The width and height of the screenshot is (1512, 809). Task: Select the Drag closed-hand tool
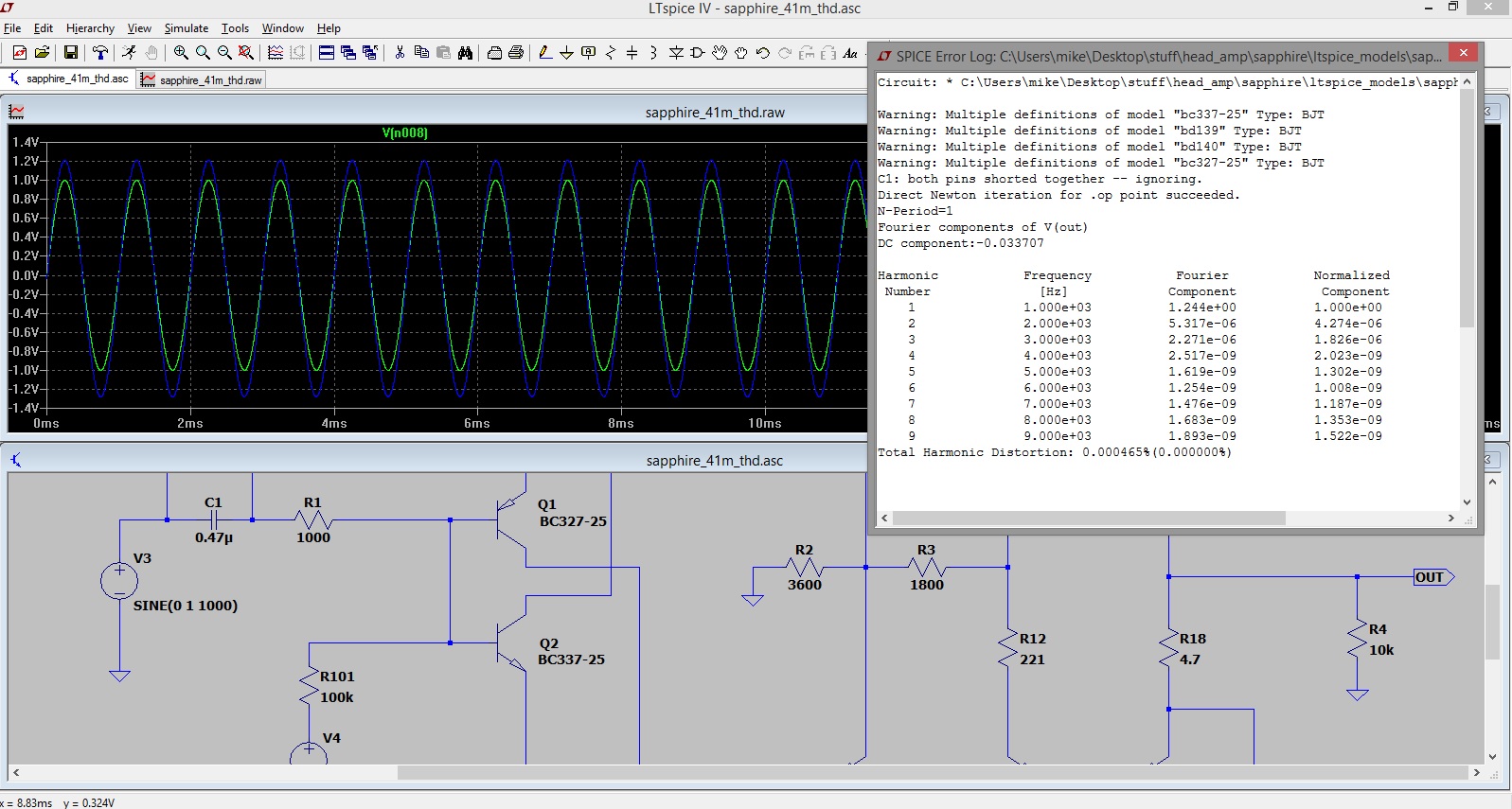click(x=741, y=53)
